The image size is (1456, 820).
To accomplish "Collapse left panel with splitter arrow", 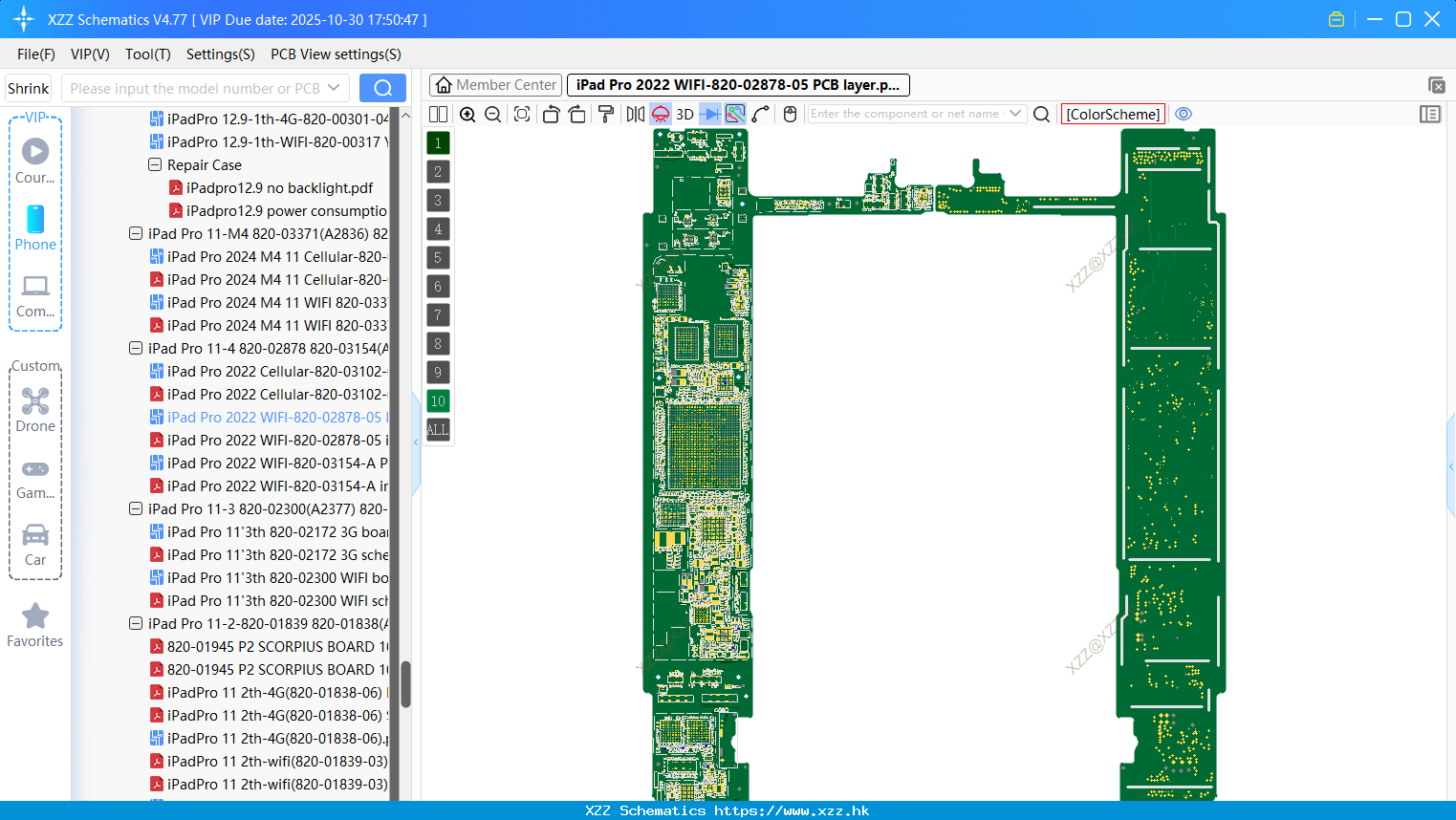I will 416,442.
